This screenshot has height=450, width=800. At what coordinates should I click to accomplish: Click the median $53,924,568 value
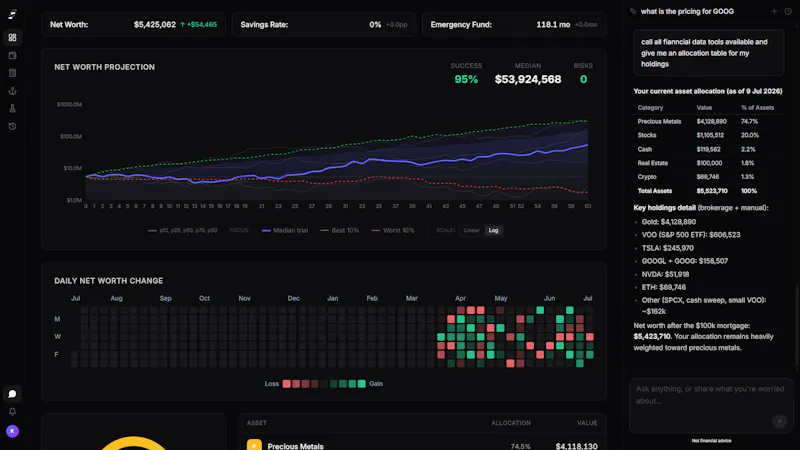pos(528,80)
